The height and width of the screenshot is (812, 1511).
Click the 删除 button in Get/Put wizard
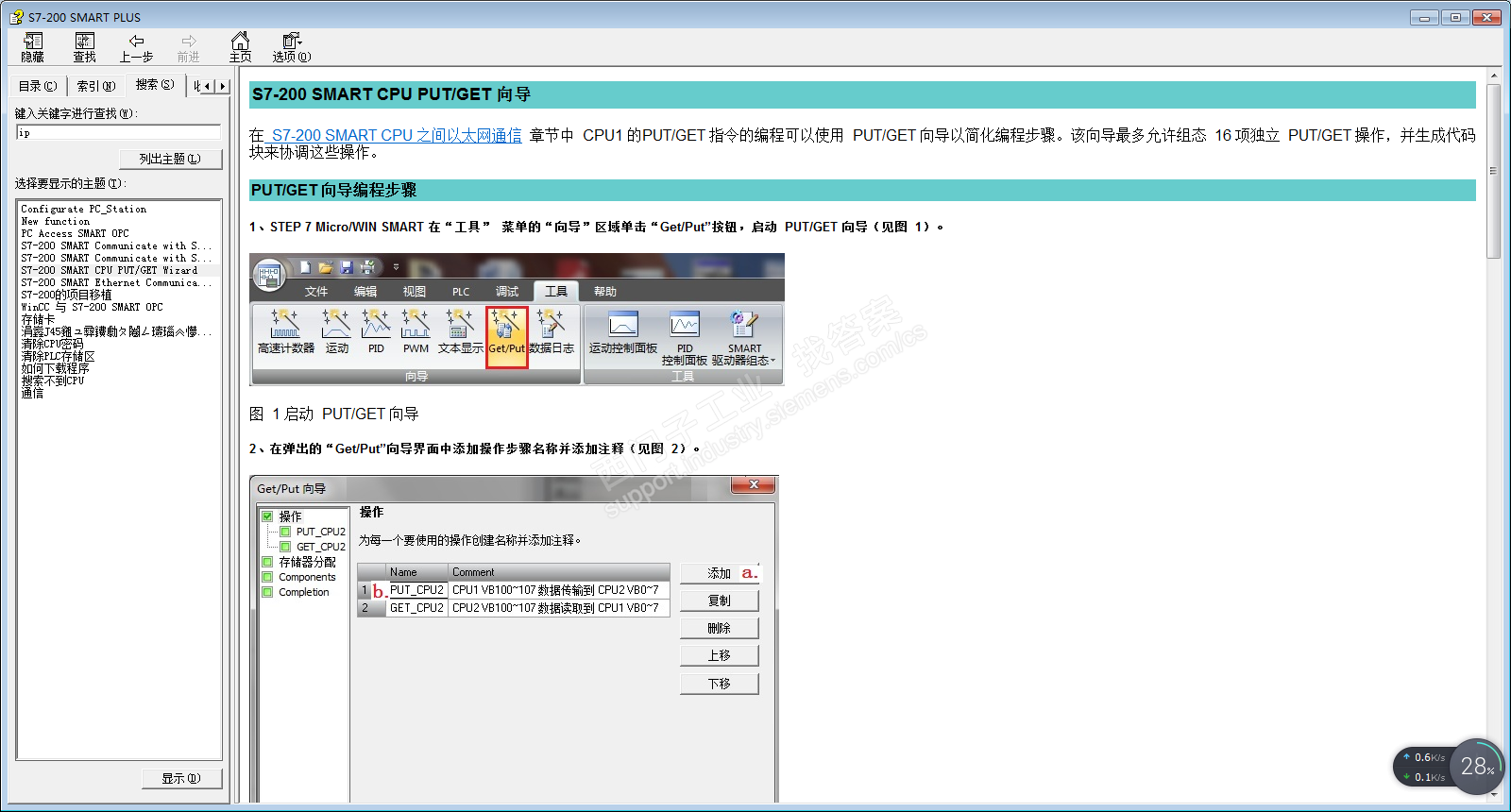[720, 628]
